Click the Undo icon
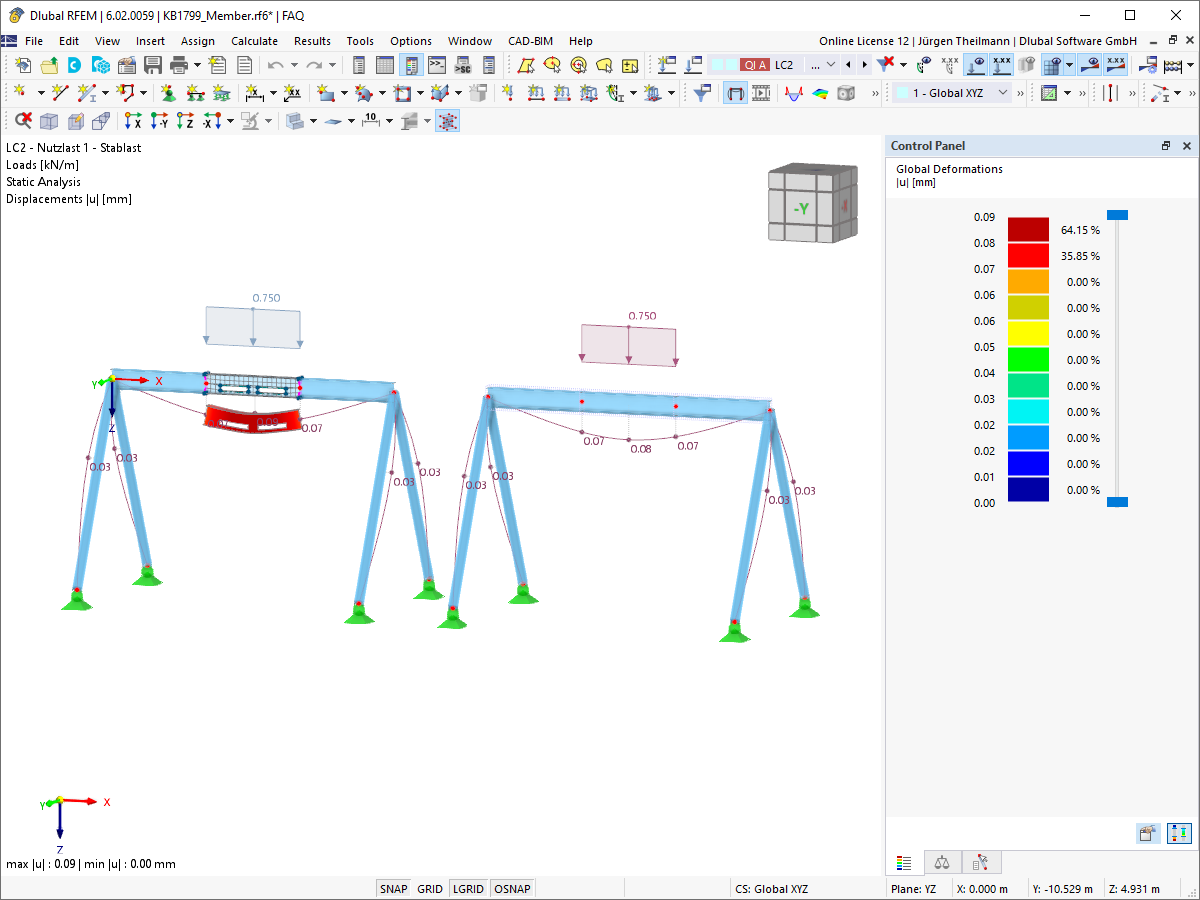The image size is (1200, 900). click(x=273, y=63)
